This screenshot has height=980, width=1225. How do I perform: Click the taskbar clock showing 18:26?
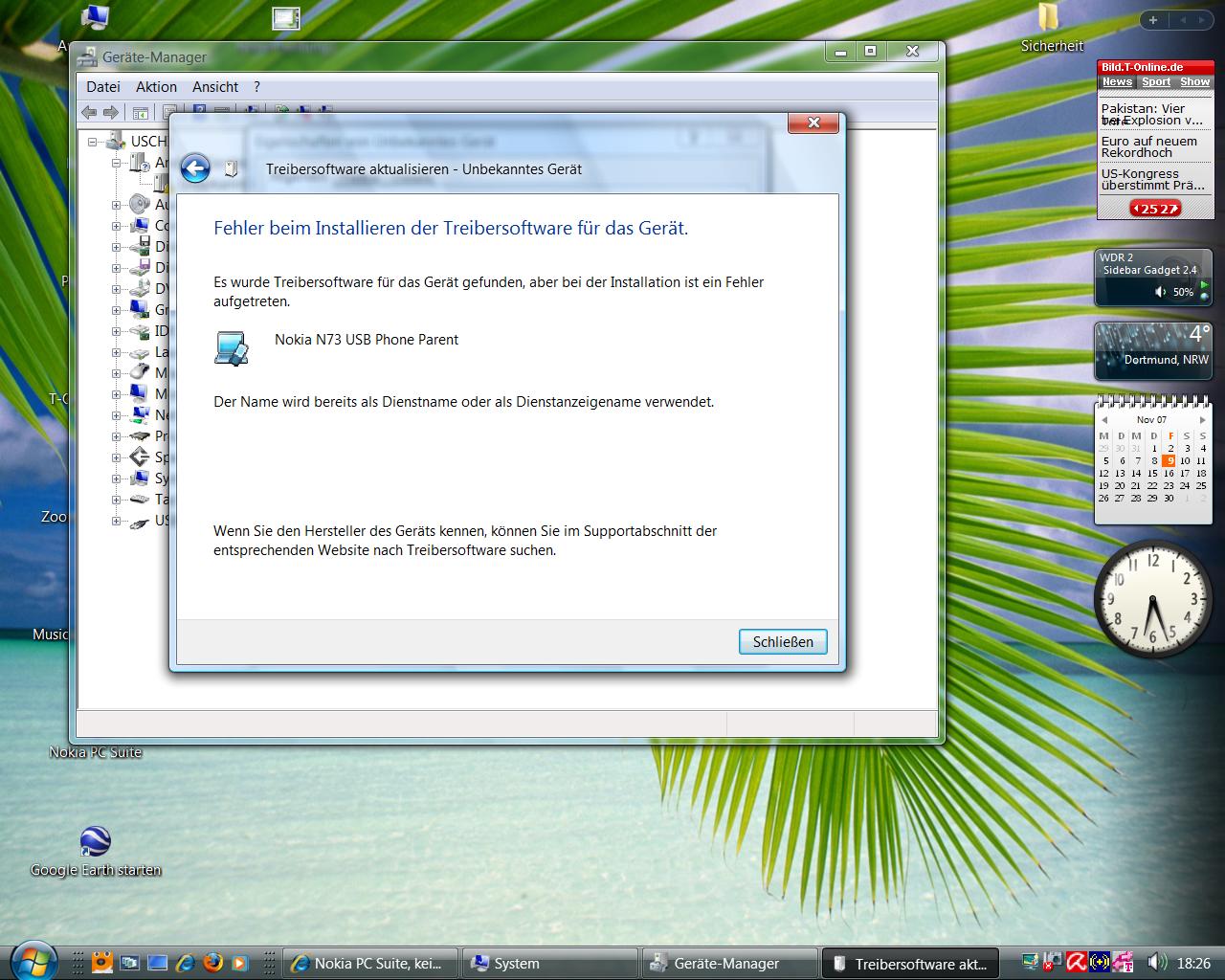[1193, 964]
